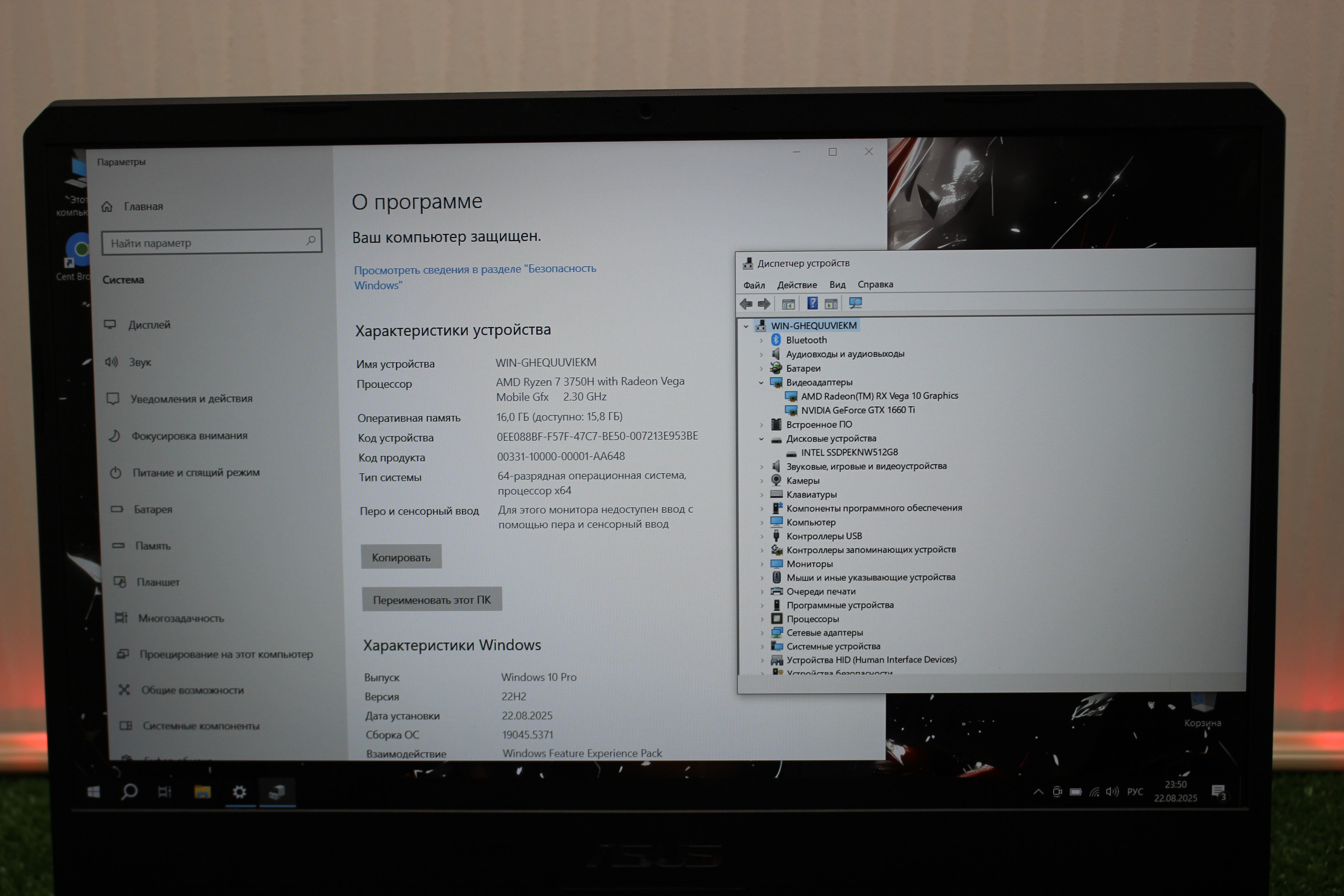1344x896 pixels.
Task: Open Дисплей settings in the sidebar
Action: [x=149, y=325]
